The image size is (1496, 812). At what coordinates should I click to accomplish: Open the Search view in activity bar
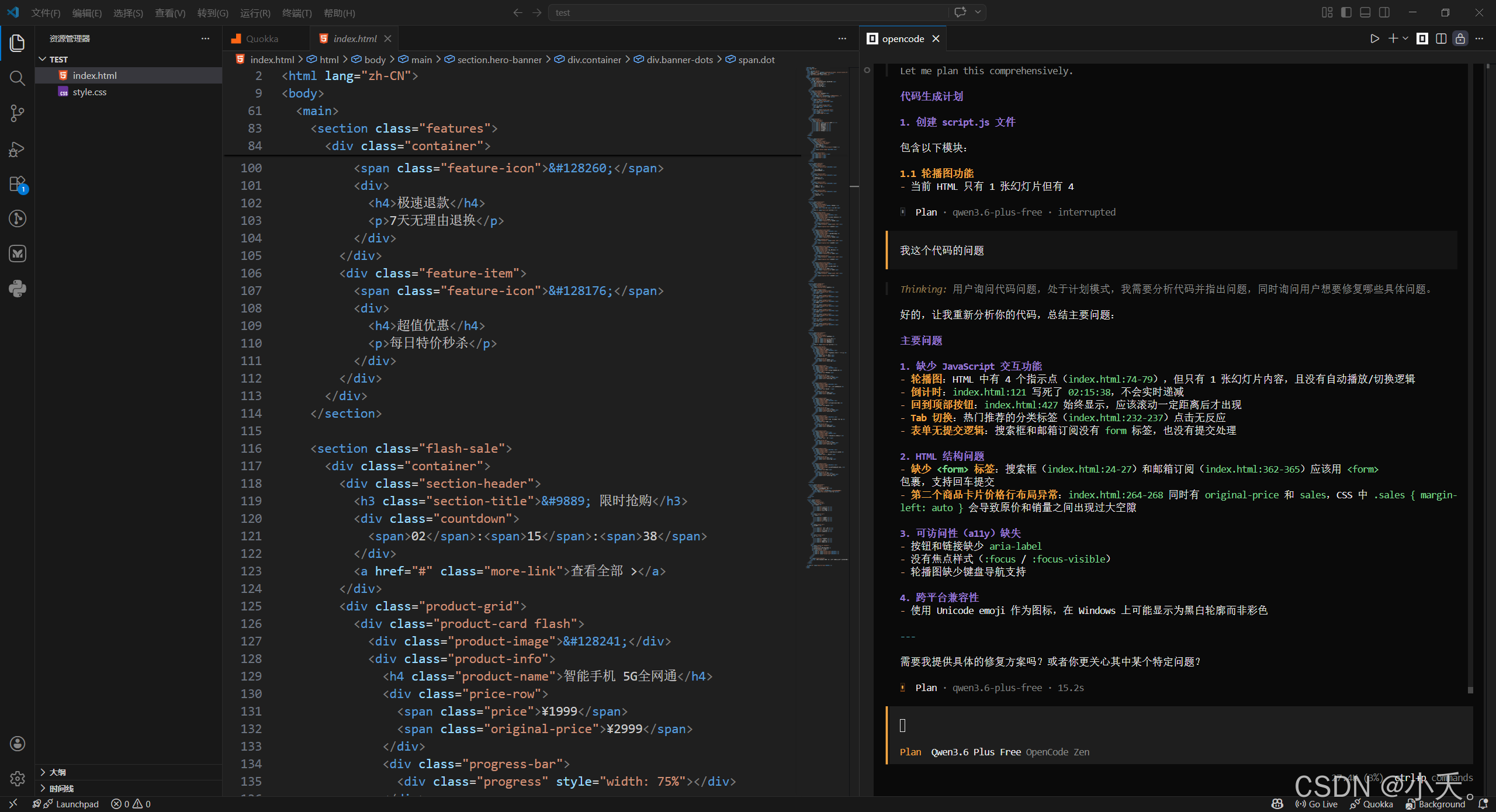[x=18, y=78]
